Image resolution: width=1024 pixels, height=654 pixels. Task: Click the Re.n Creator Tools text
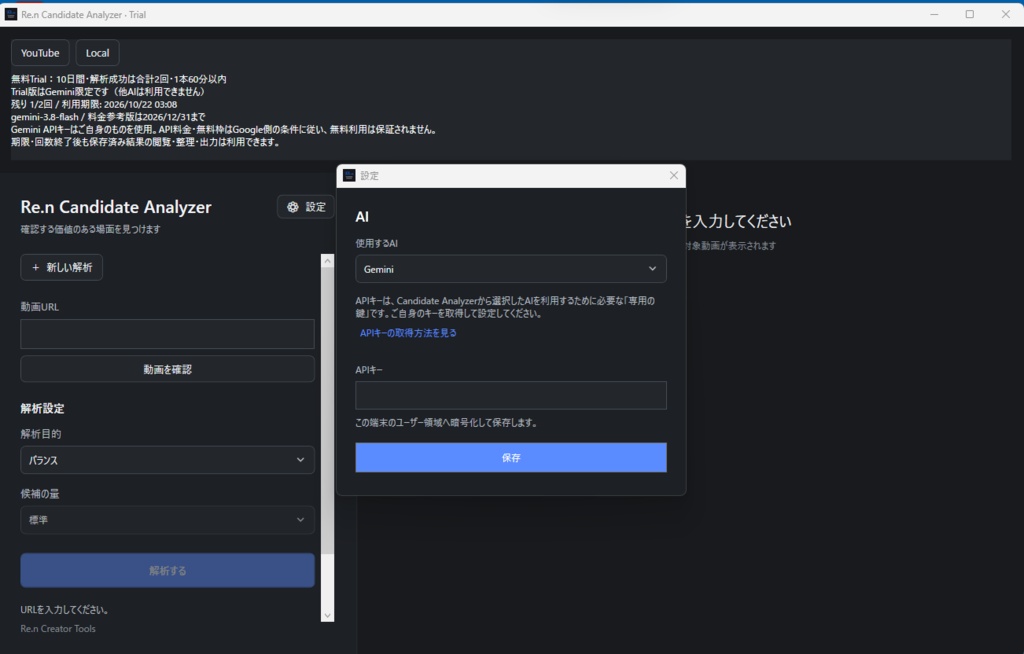click(x=57, y=629)
